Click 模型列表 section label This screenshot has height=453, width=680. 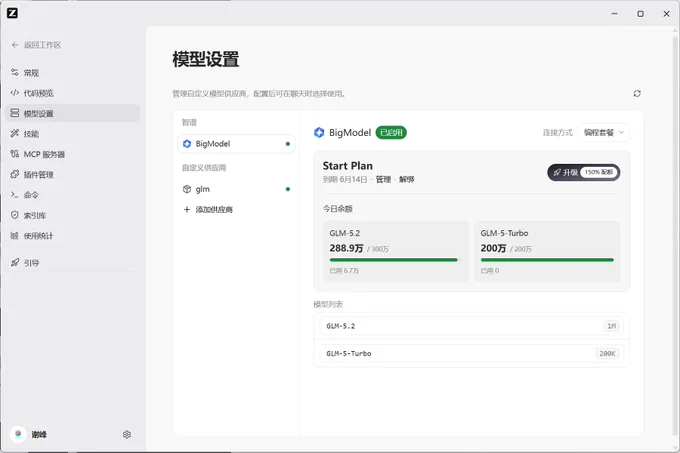(x=328, y=304)
